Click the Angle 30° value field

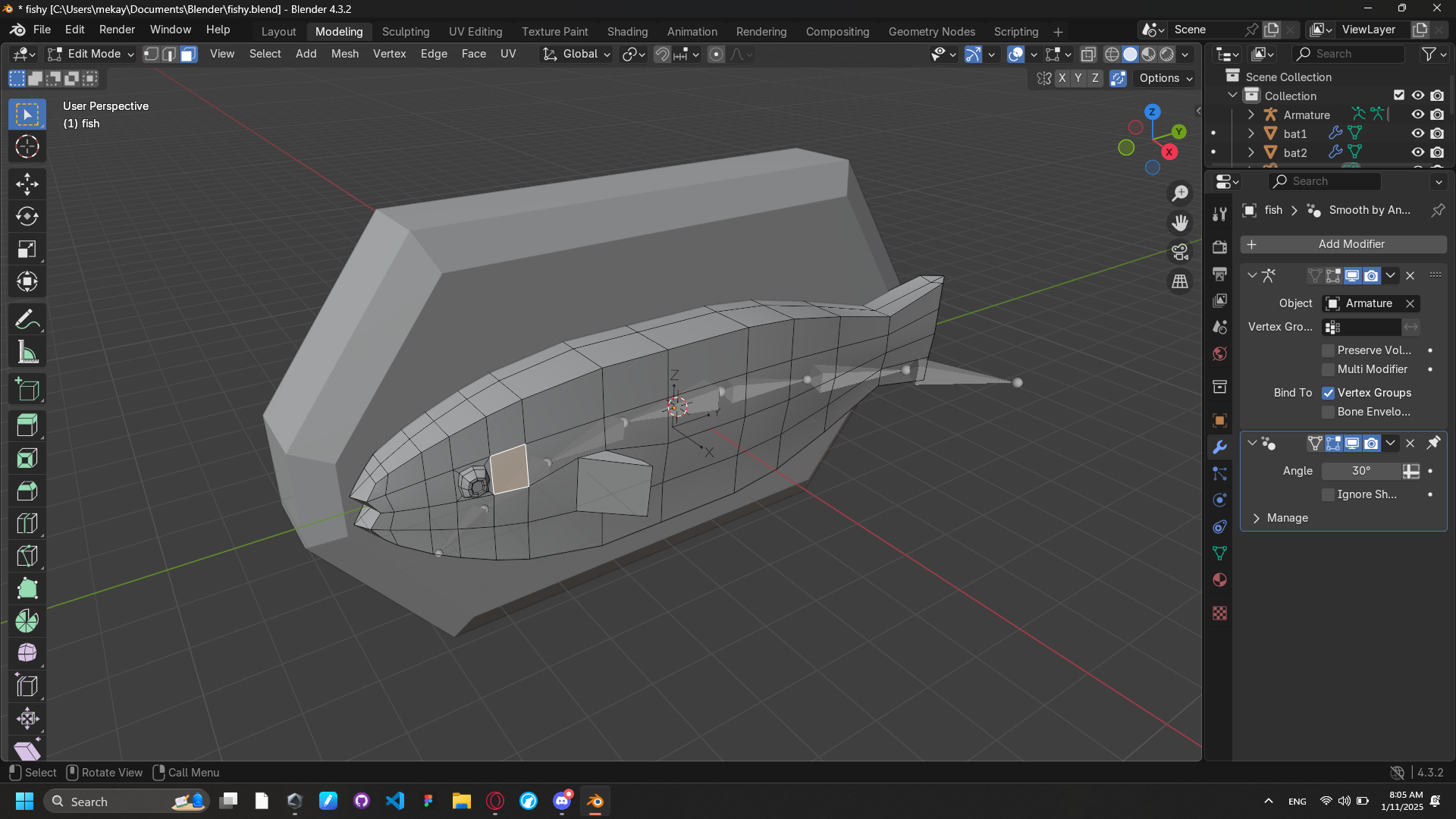(x=1361, y=471)
